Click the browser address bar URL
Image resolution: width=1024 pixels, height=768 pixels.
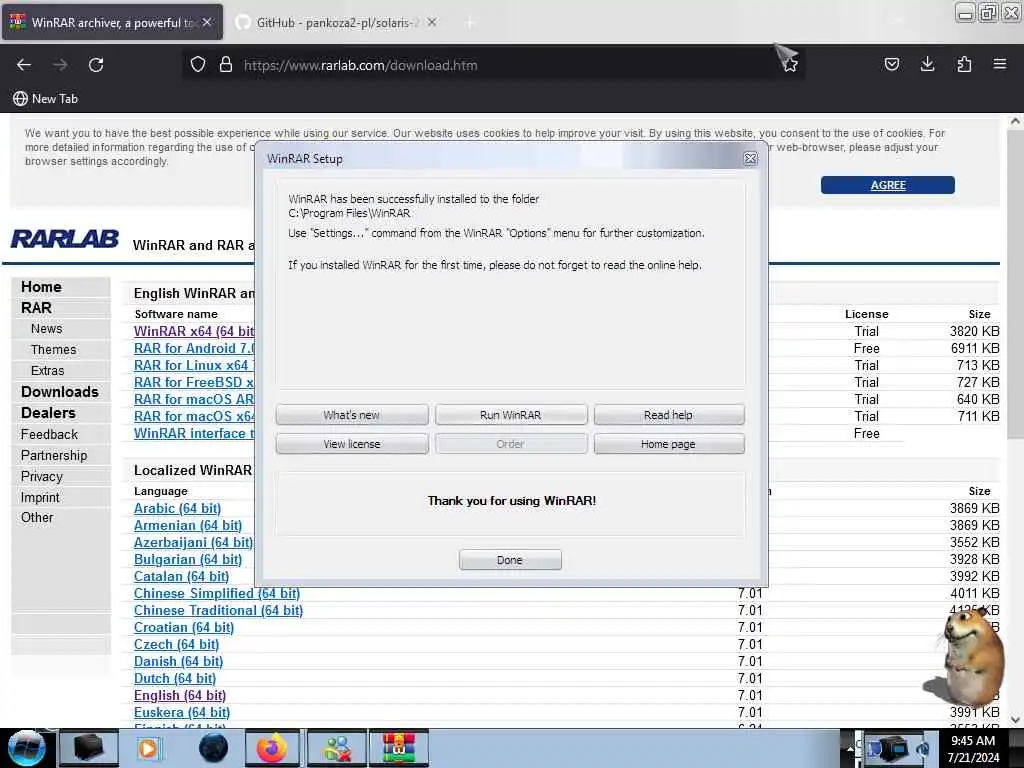pos(360,65)
